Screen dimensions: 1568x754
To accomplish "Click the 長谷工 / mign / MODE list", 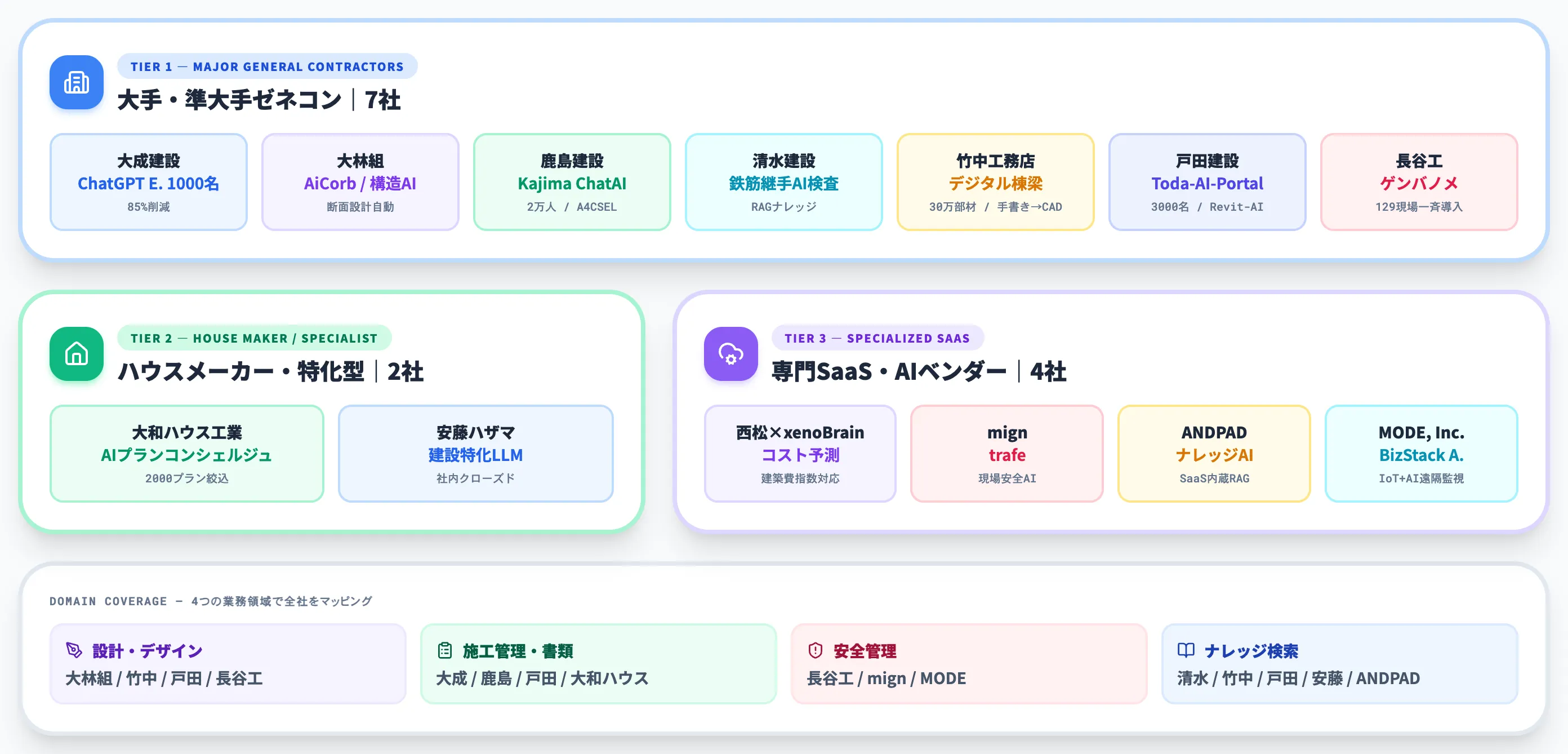I will [x=887, y=678].
